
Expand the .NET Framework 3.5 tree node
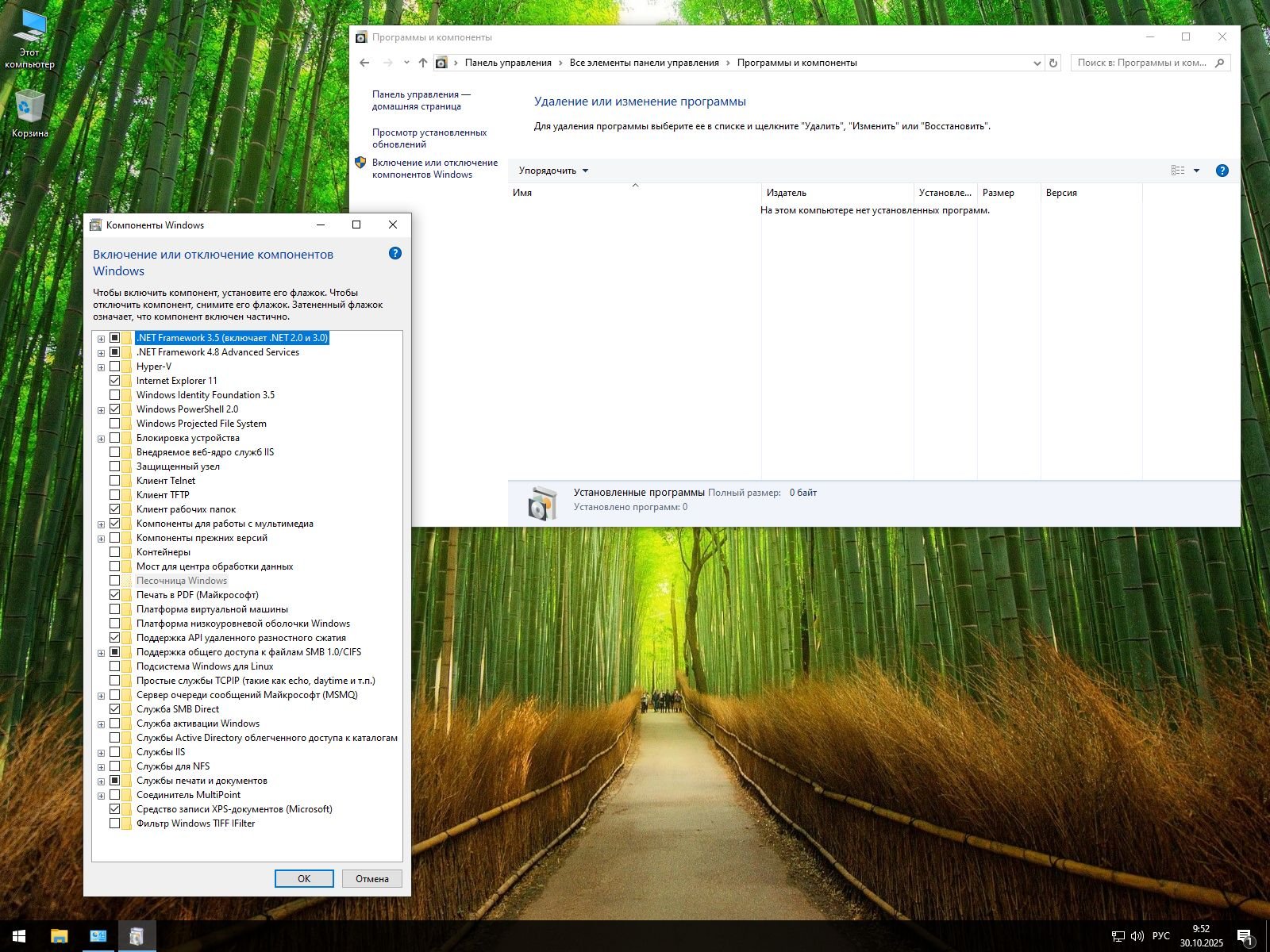tap(101, 339)
